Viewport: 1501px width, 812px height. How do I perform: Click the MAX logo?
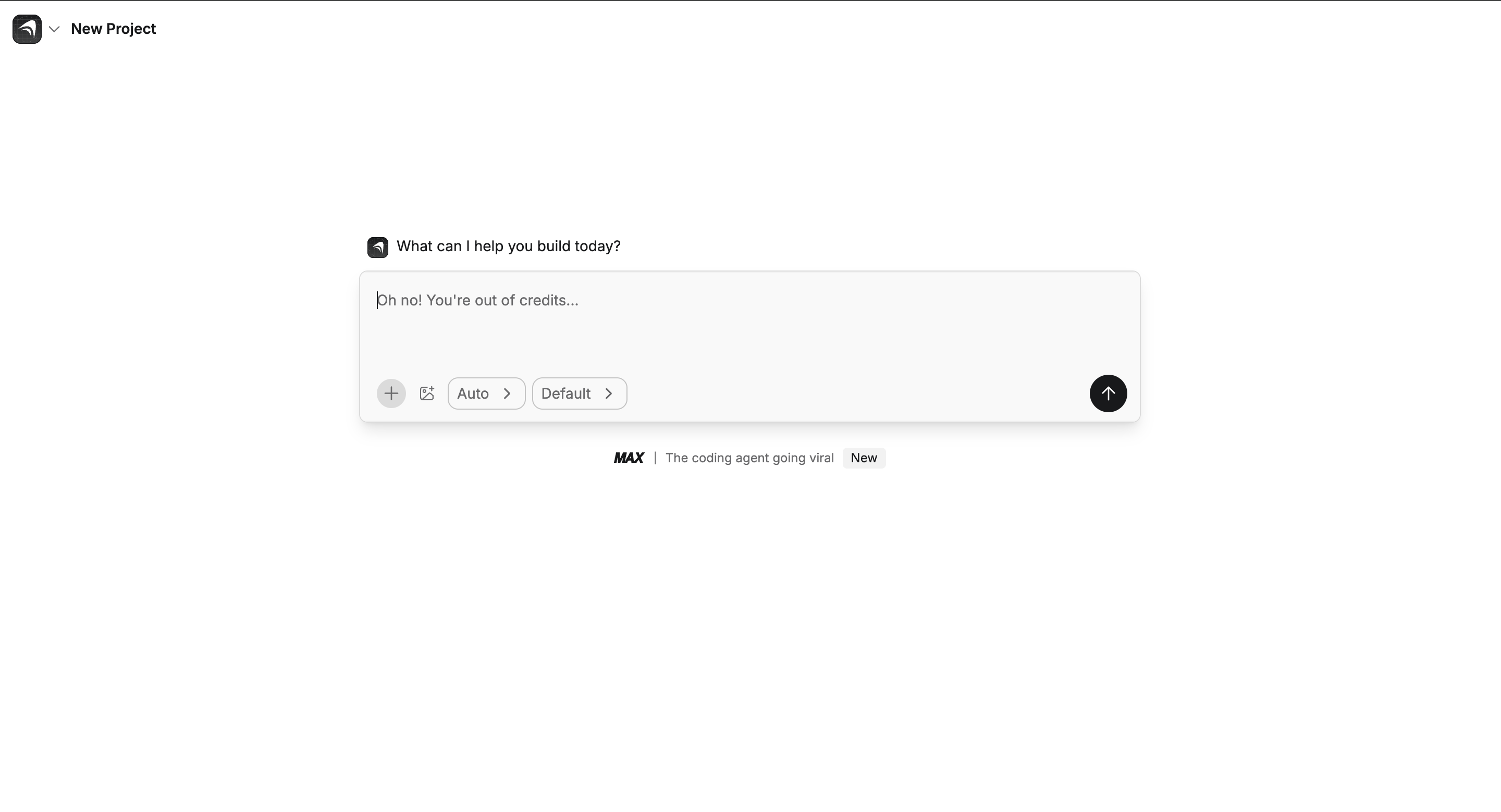[x=628, y=458]
